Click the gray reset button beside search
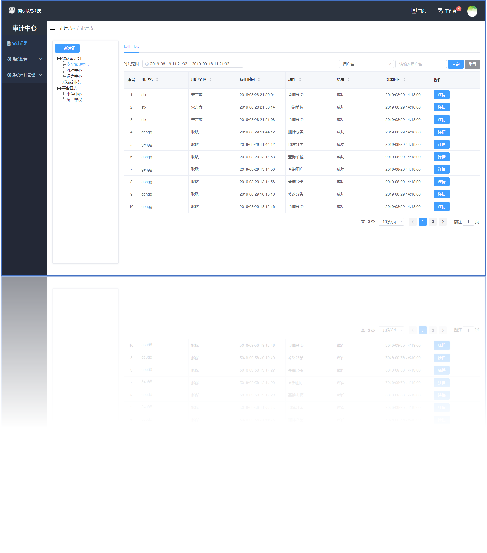Viewport: 487px width, 553px height. (472, 64)
